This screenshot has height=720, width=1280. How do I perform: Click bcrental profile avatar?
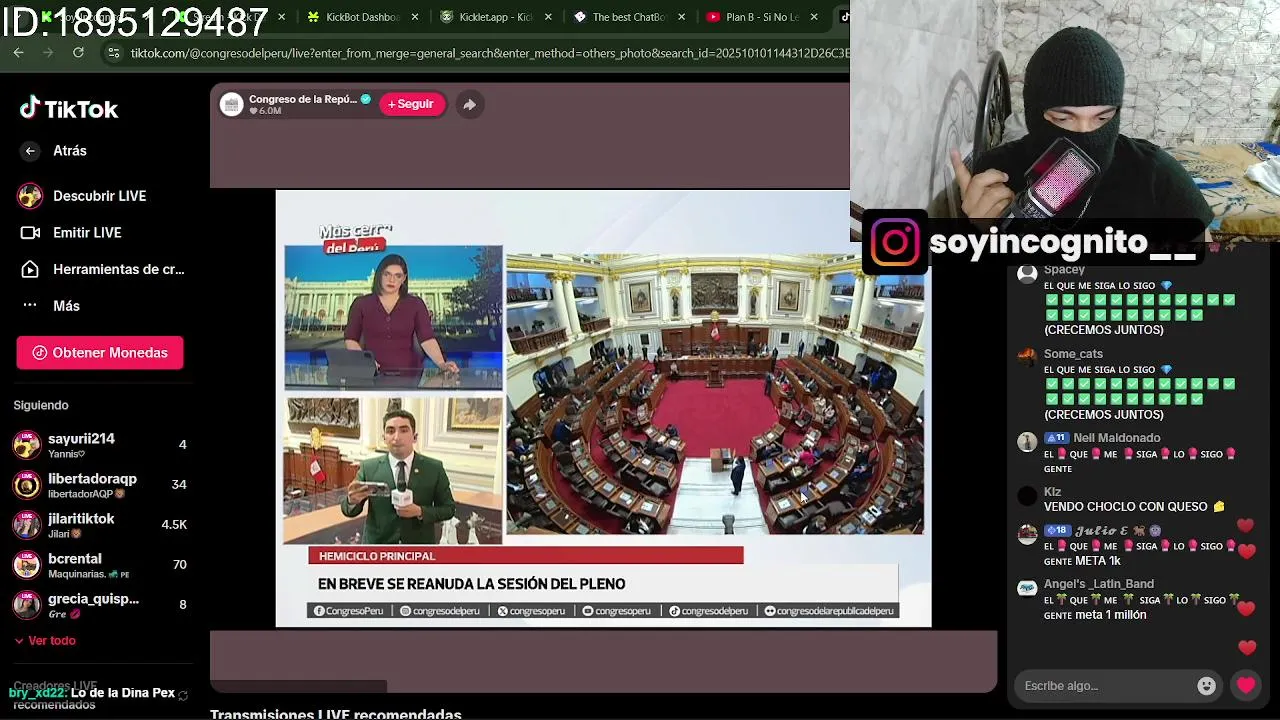[x=27, y=565]
